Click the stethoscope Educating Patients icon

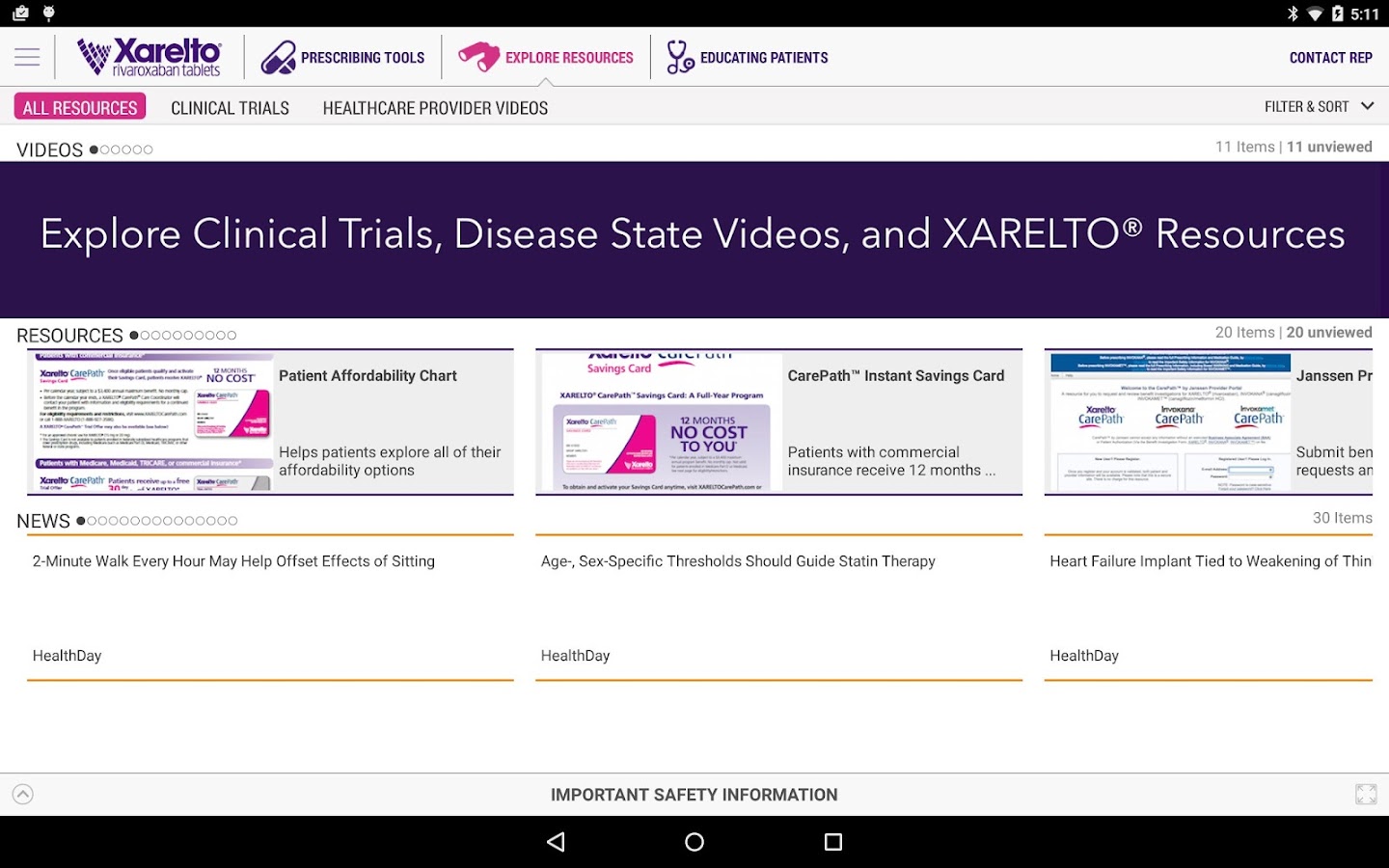680,58
